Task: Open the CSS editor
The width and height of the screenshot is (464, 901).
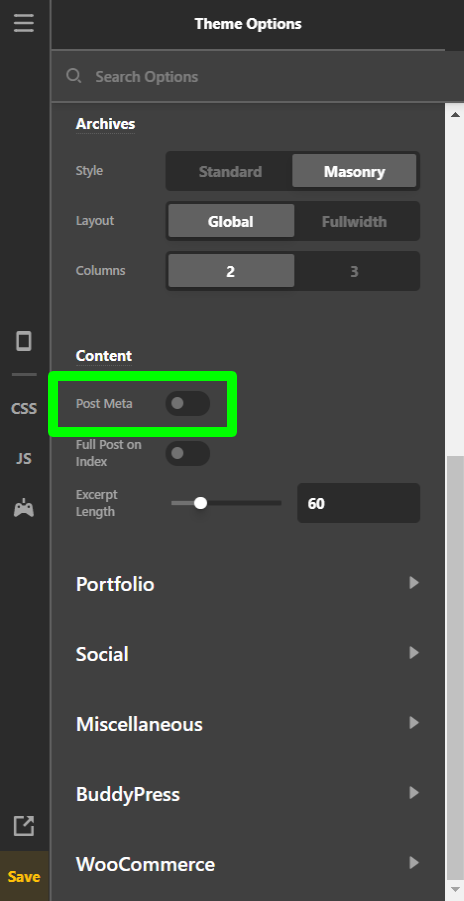Action: [24, 409]
